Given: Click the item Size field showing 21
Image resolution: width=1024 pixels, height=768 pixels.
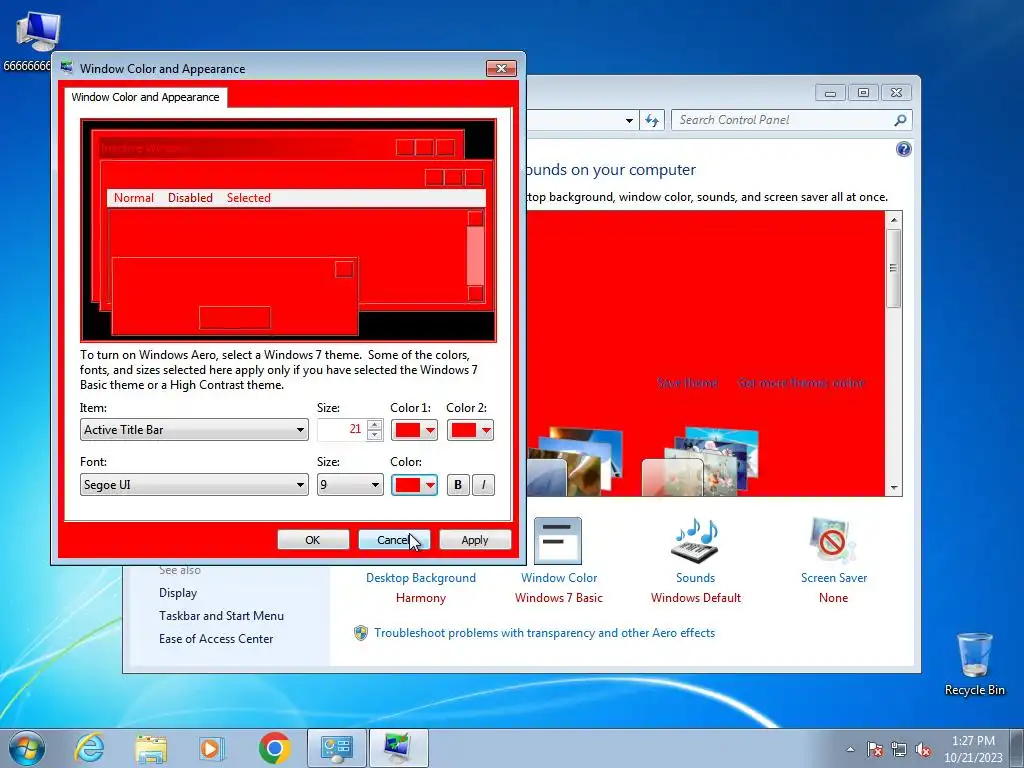Looking at the screenshot, I should point(342,430).
